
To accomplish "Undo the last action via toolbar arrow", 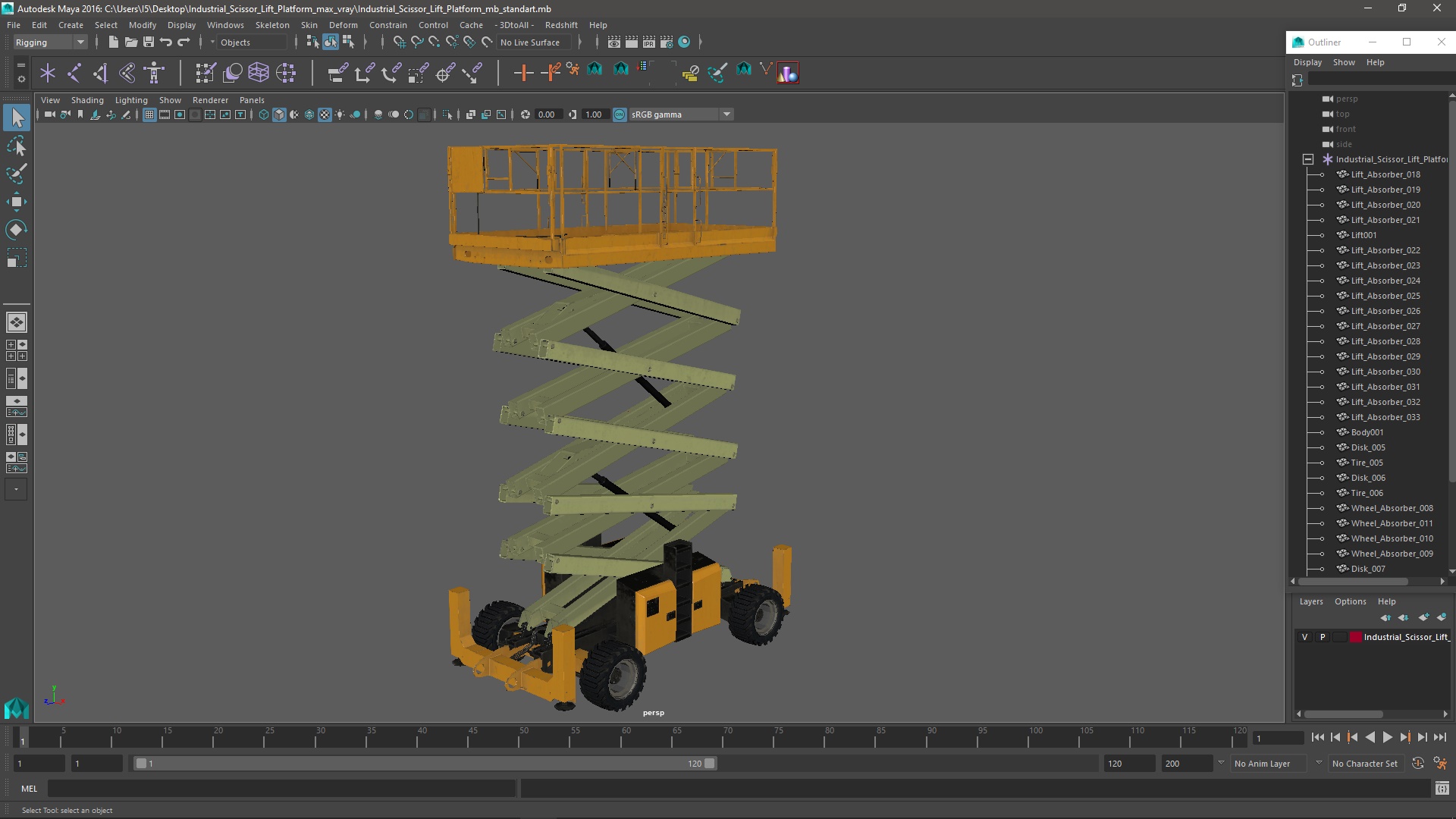I will (165, 42).
